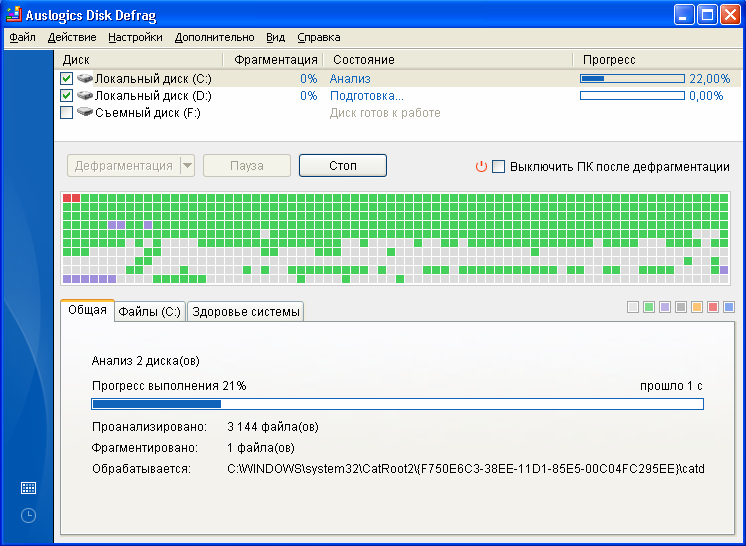Open the Настройки menu
Image resolution: width=746 pixels, height=546 pixels.
click(135, 38)
